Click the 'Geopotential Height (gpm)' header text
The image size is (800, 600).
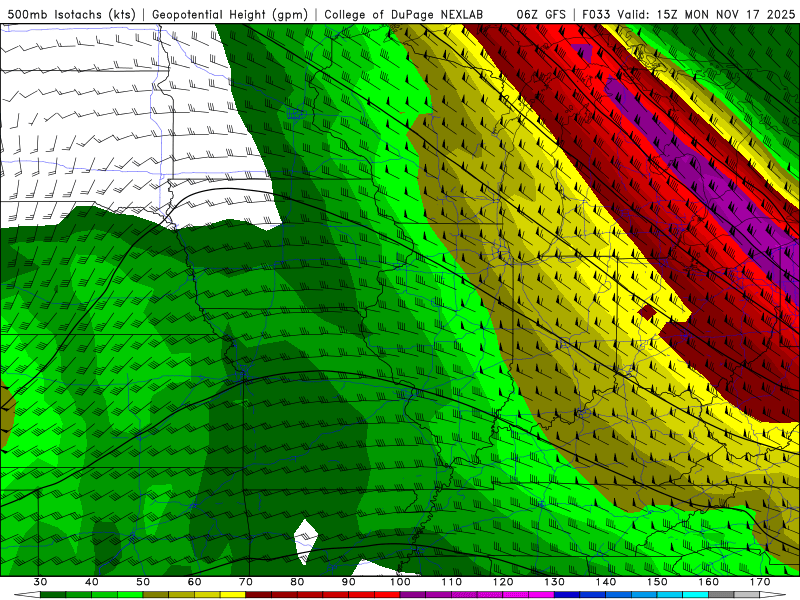click(230, 14)
